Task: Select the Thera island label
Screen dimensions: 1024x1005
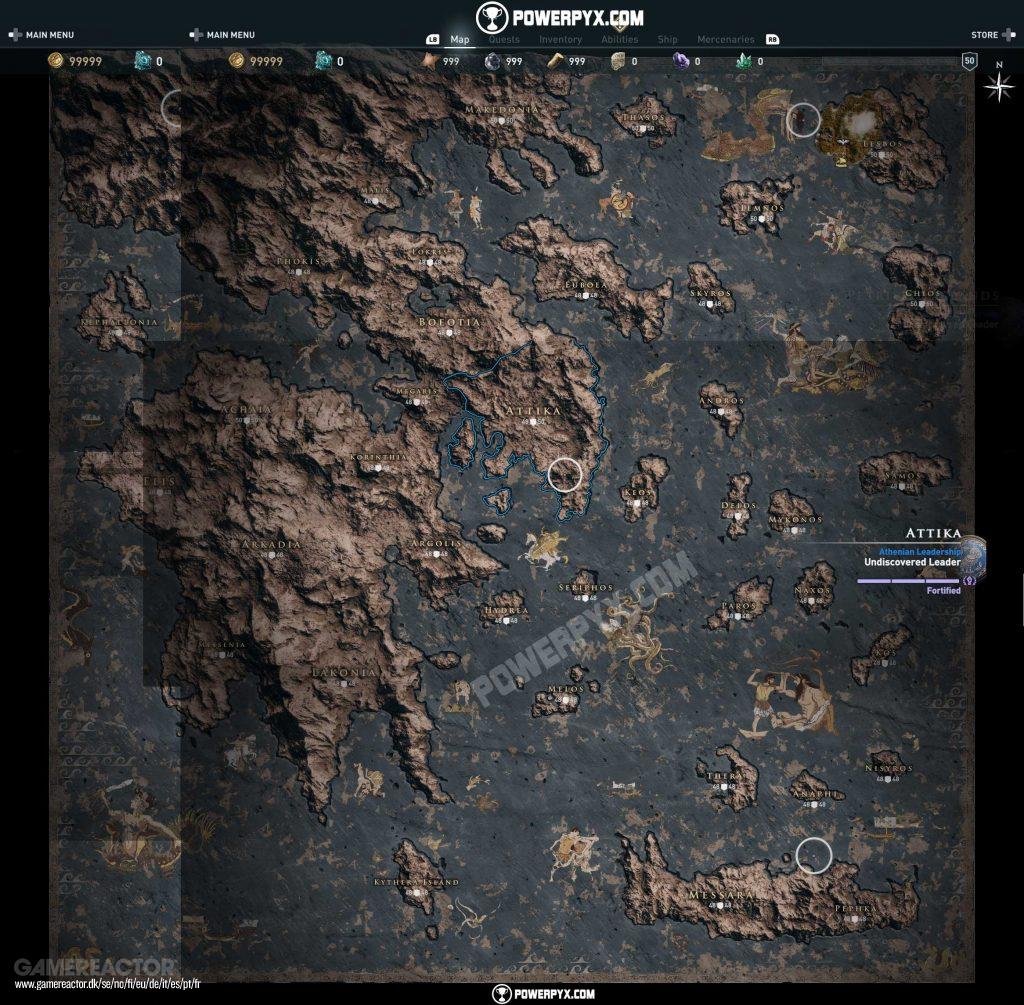Action: pyautogui.click(x=724, y=776)
